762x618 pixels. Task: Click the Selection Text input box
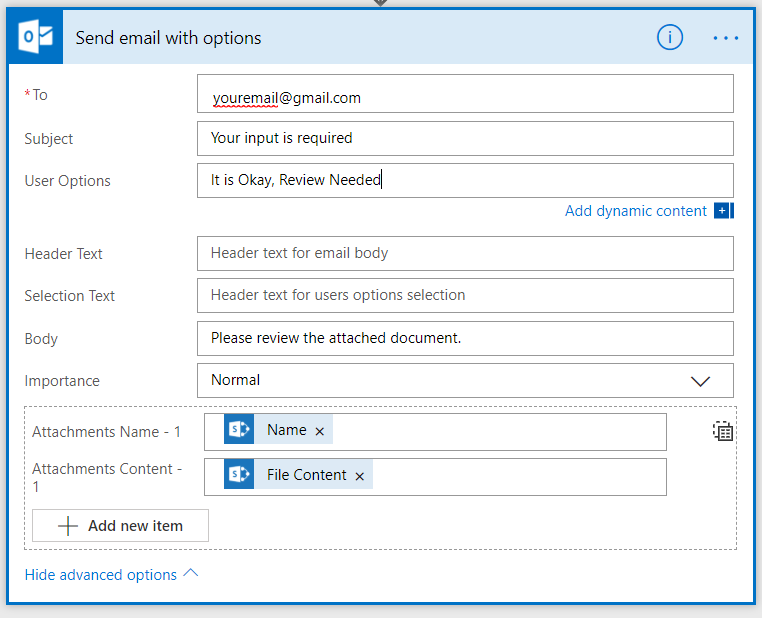click(x=465, y=296)
